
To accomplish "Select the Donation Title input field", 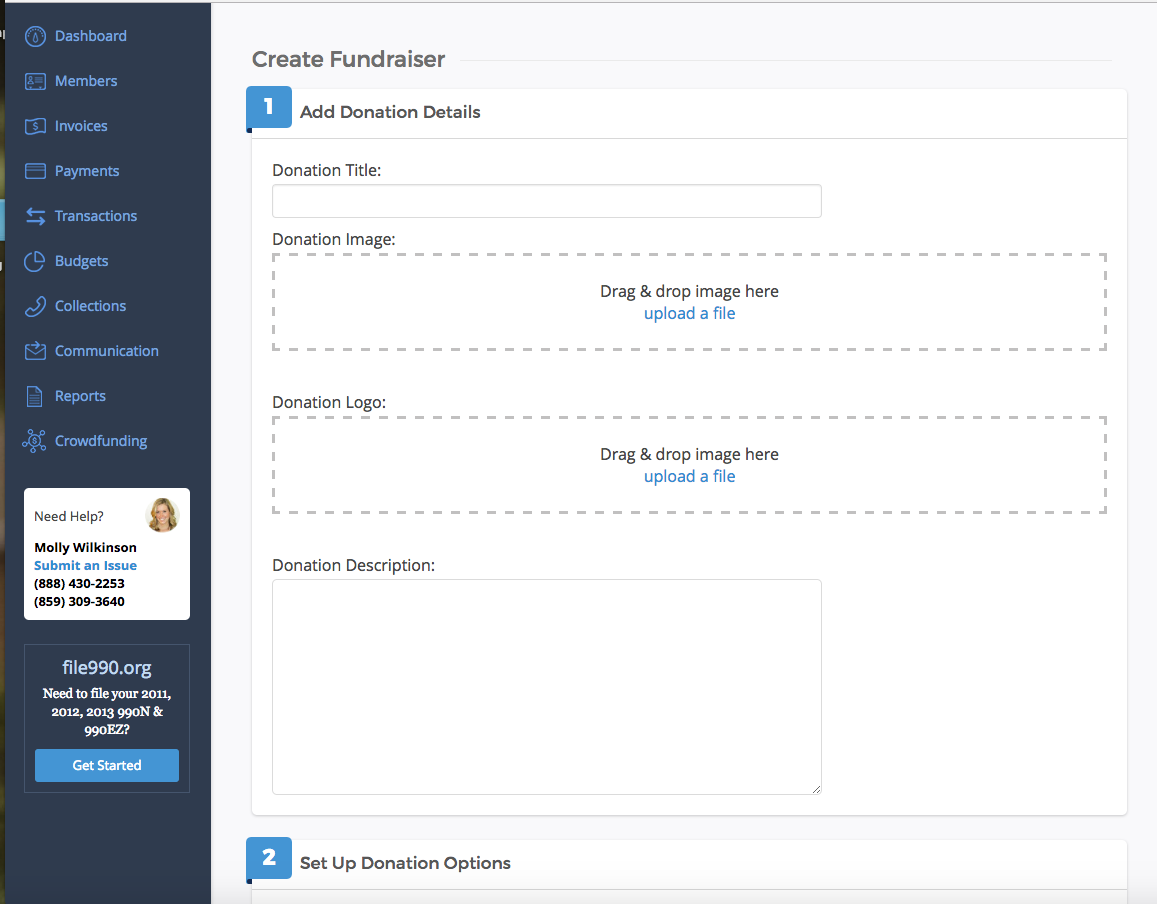I will (x=546, y=201).
